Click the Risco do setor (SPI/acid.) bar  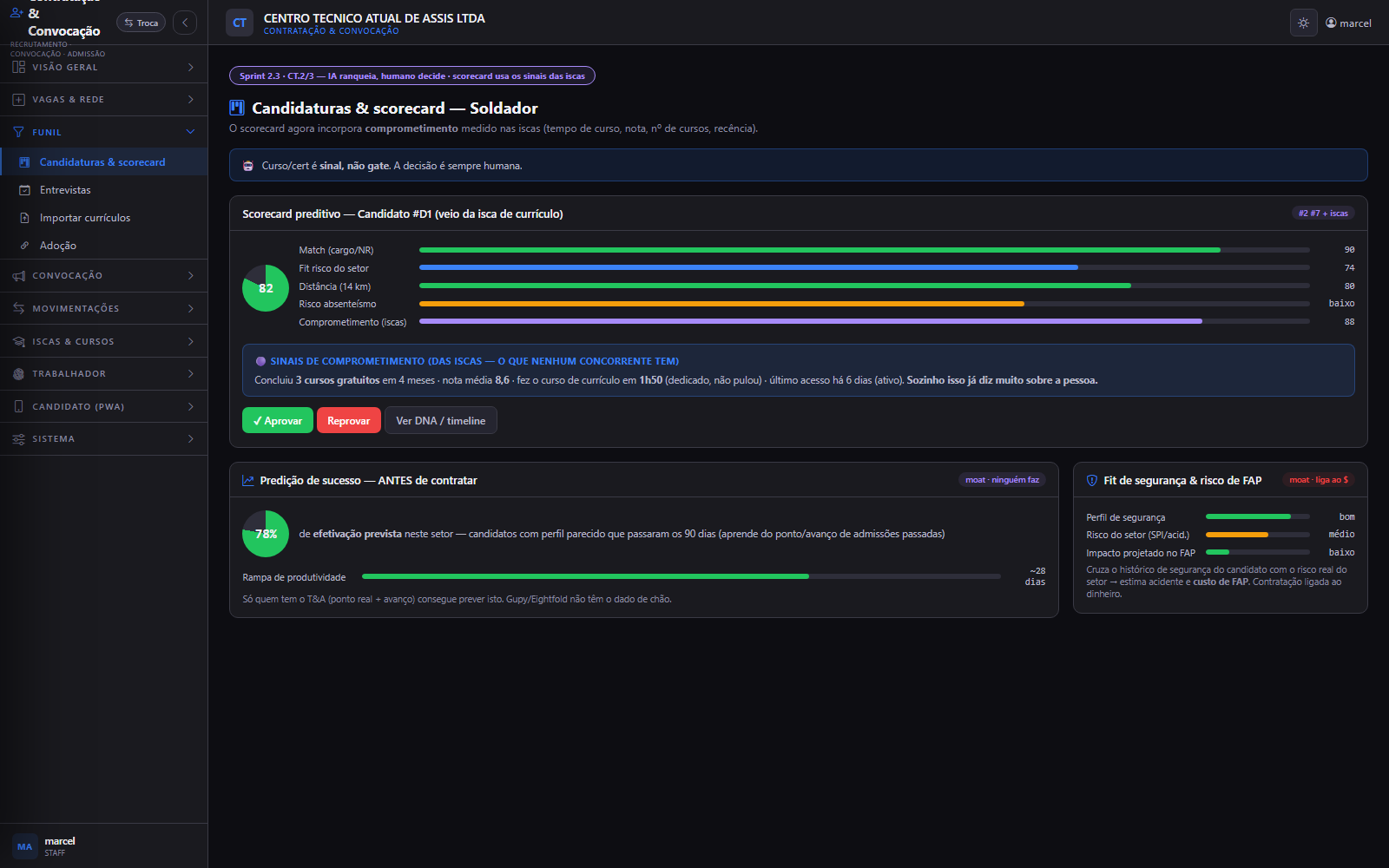tap(1258, 535)
